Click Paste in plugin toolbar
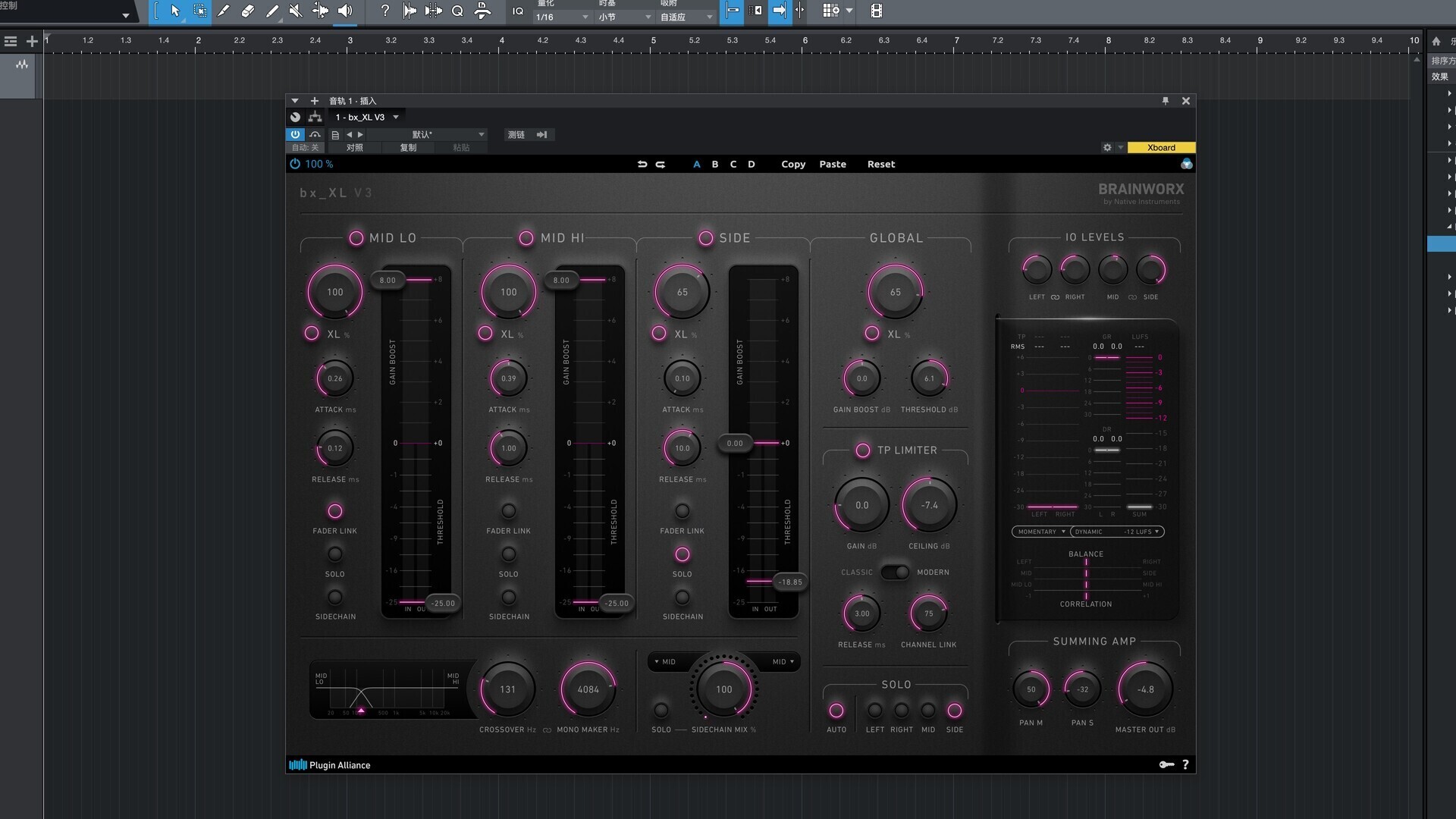This screenshot has height=819, width=1456. (833, 164)
